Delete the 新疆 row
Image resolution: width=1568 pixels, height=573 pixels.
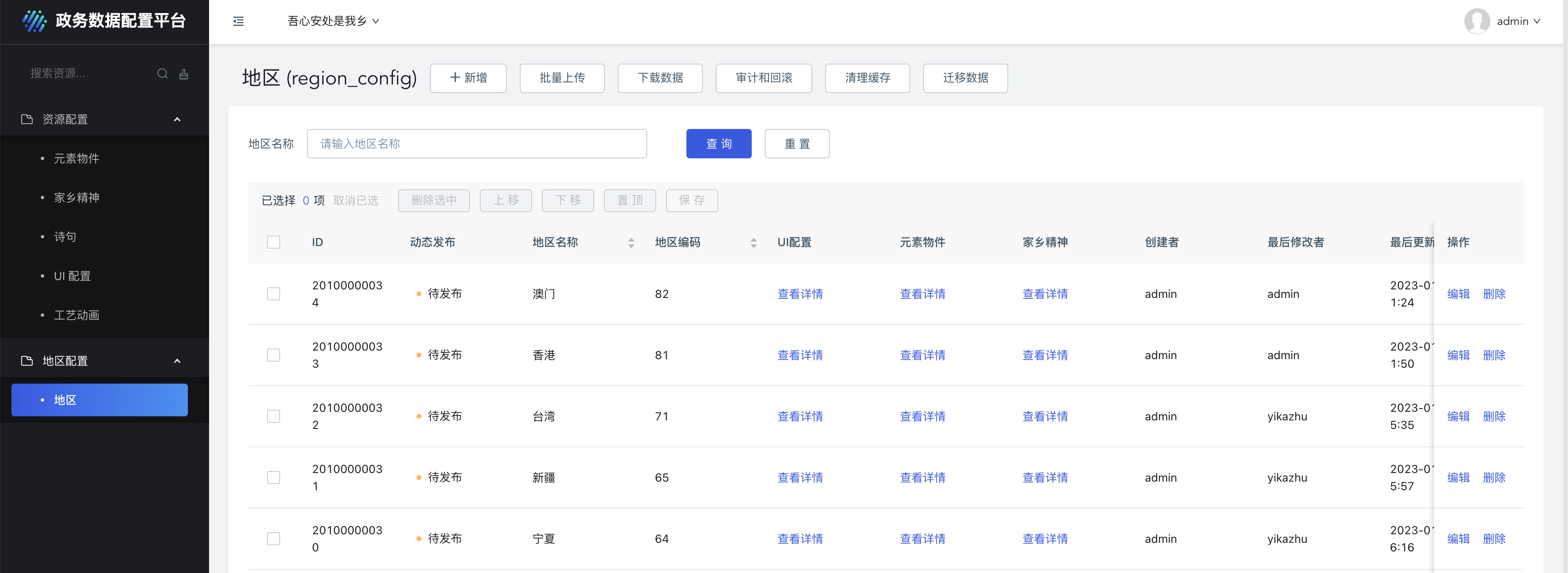pos(1494,477)
